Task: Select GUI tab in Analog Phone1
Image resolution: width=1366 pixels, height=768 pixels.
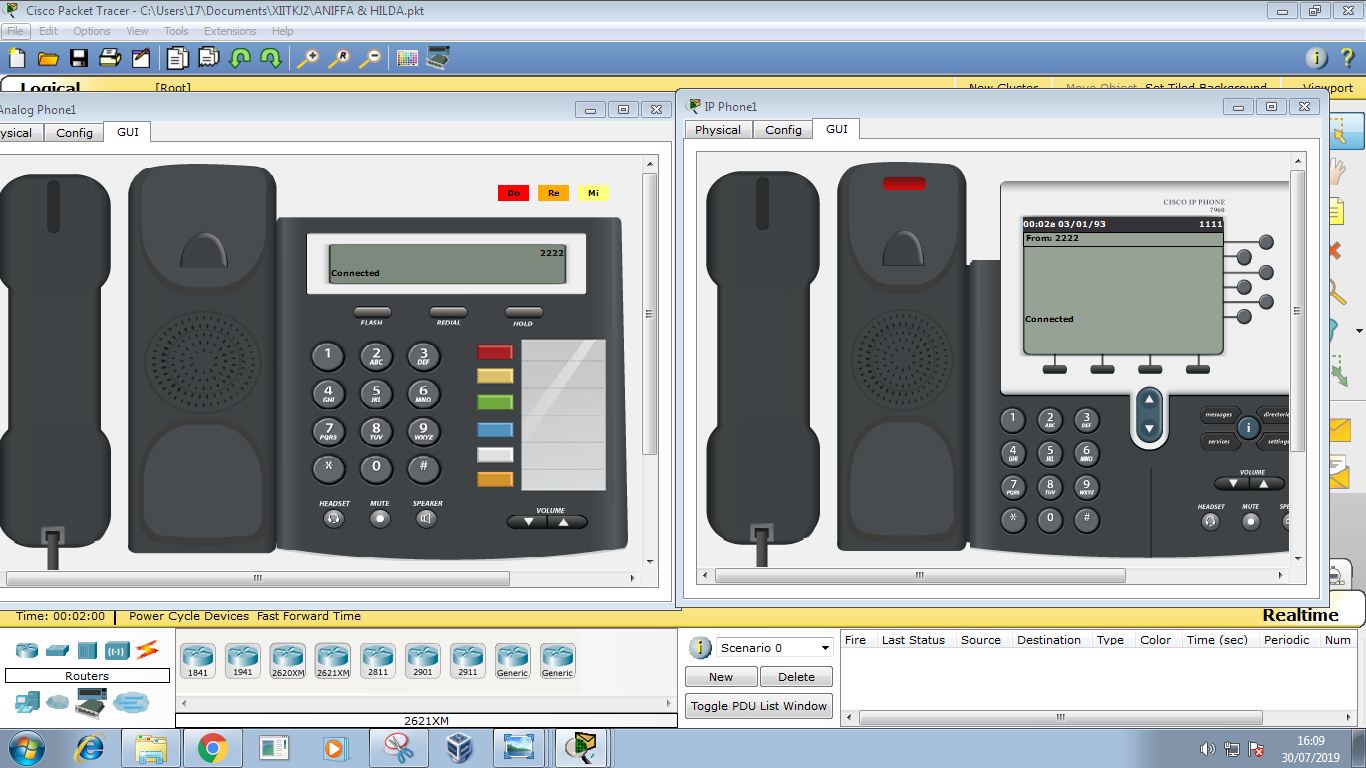Action: (128, 132)
